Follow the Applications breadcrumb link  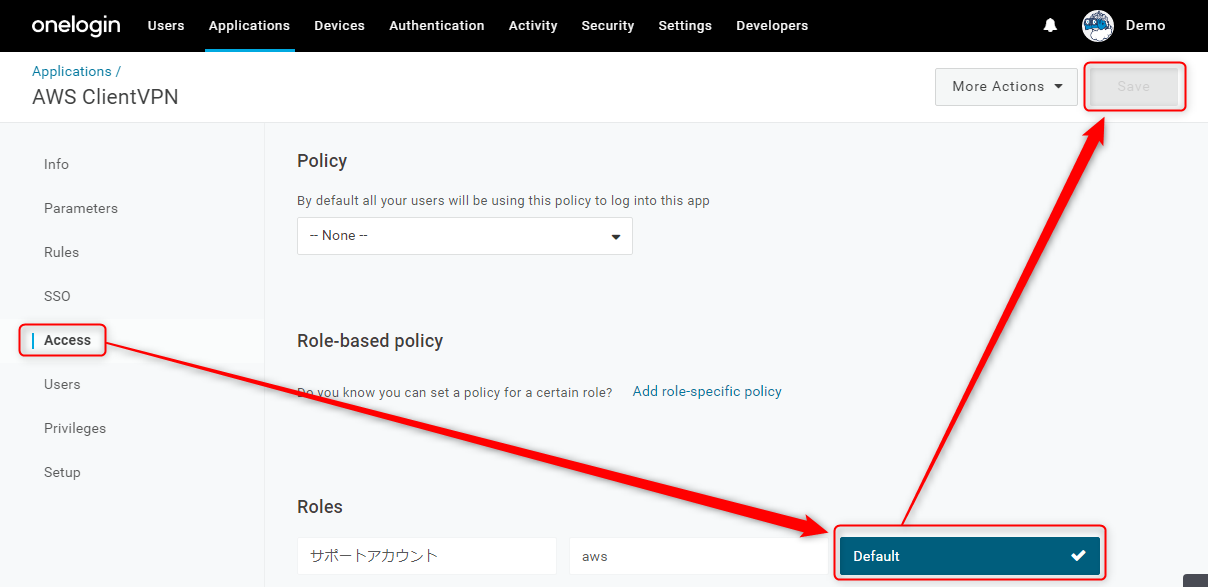[x=72, y=71]
